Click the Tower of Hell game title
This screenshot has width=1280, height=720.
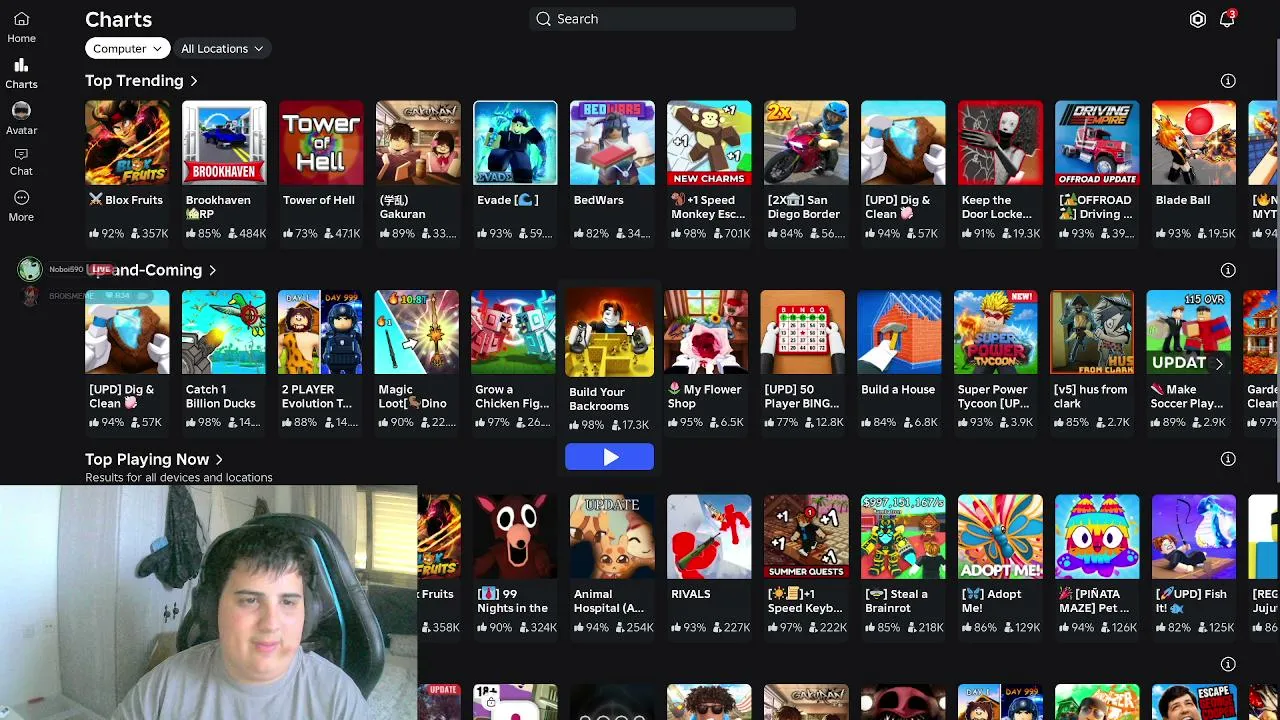(319, 200)
